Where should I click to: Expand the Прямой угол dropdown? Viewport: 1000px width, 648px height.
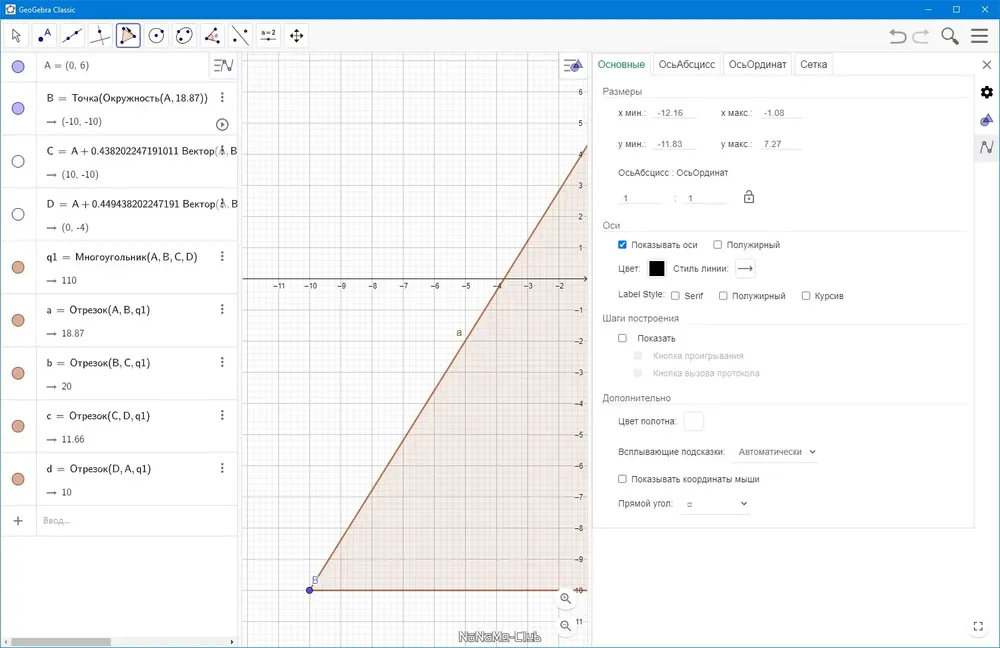click(x=716, y=504)
